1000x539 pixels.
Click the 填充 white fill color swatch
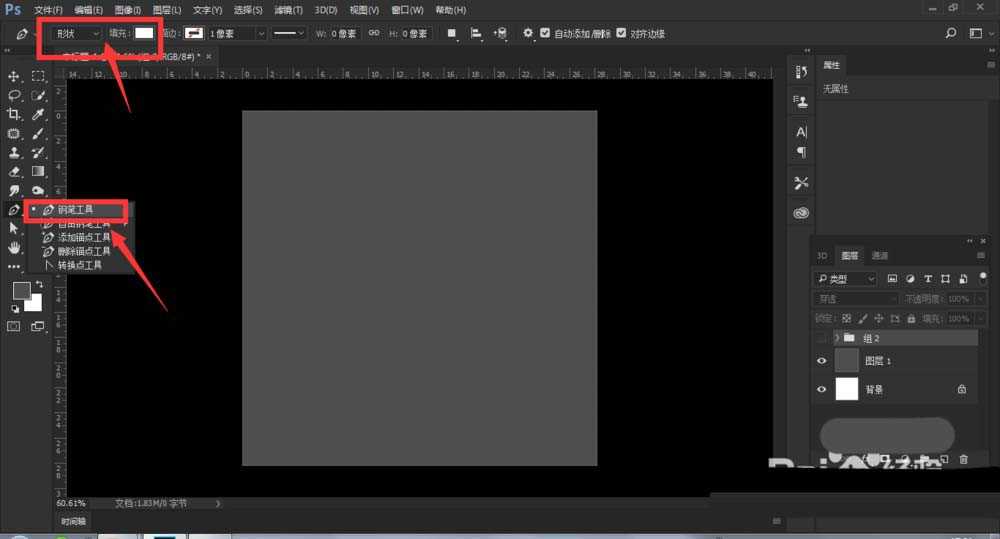coord(145,33)
